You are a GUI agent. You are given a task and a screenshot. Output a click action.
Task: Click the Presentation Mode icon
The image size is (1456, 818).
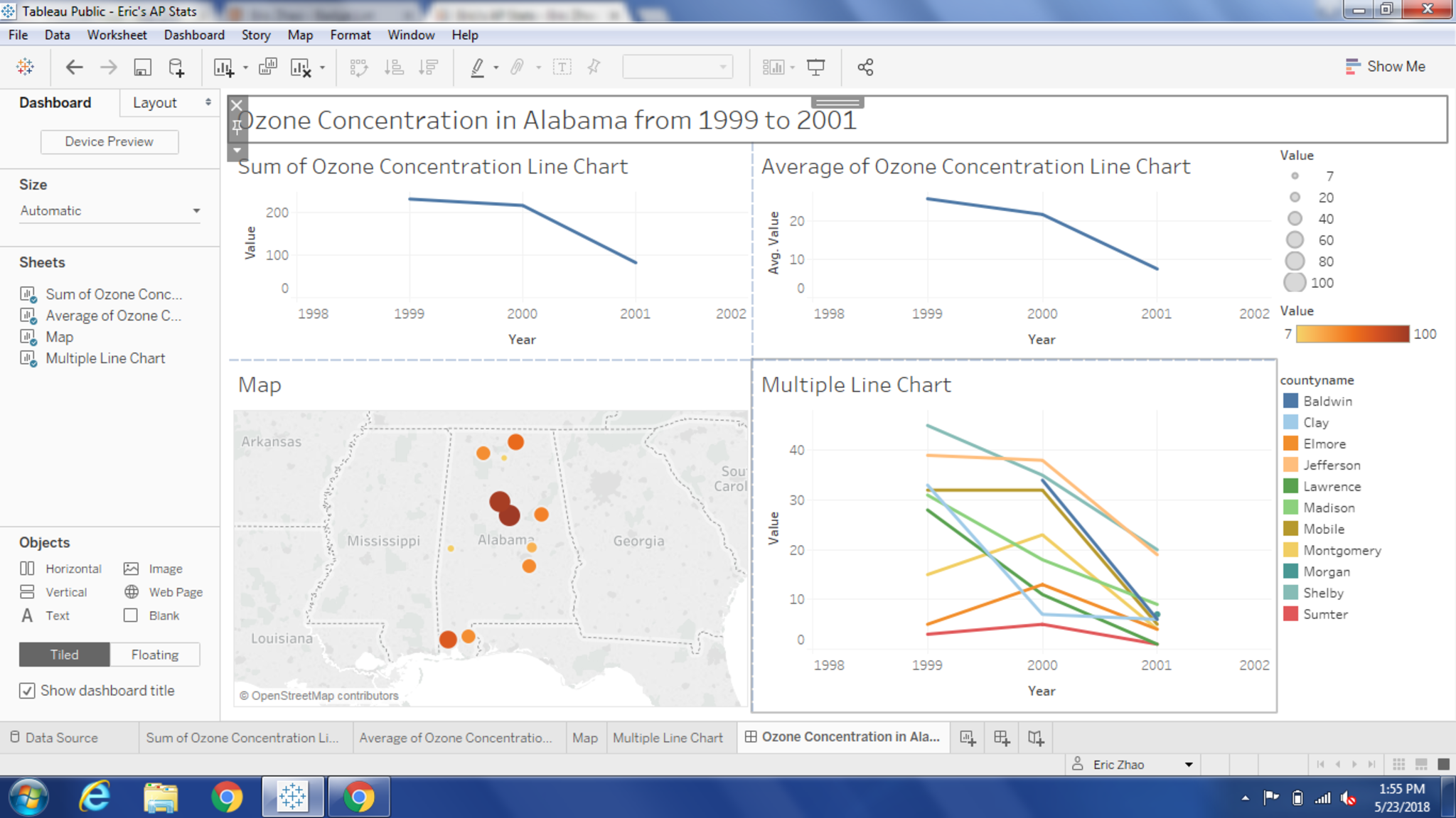[x=815, y=68]
